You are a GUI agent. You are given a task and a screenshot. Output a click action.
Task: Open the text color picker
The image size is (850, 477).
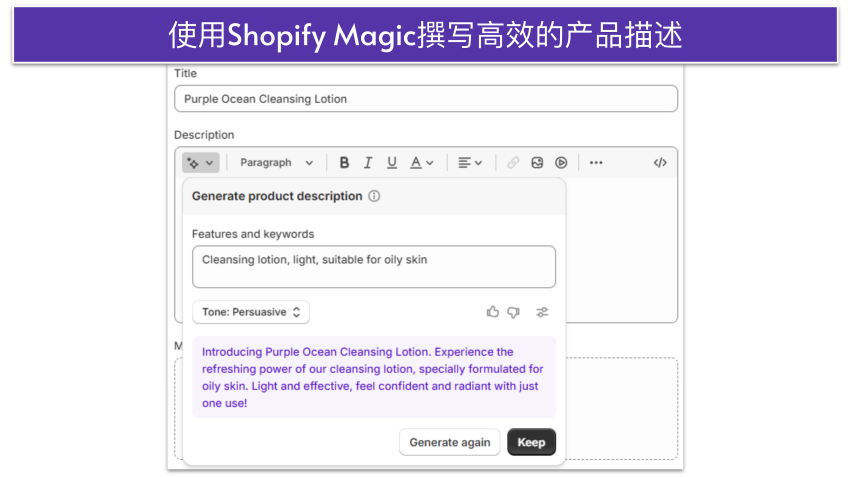click(422, 163)
